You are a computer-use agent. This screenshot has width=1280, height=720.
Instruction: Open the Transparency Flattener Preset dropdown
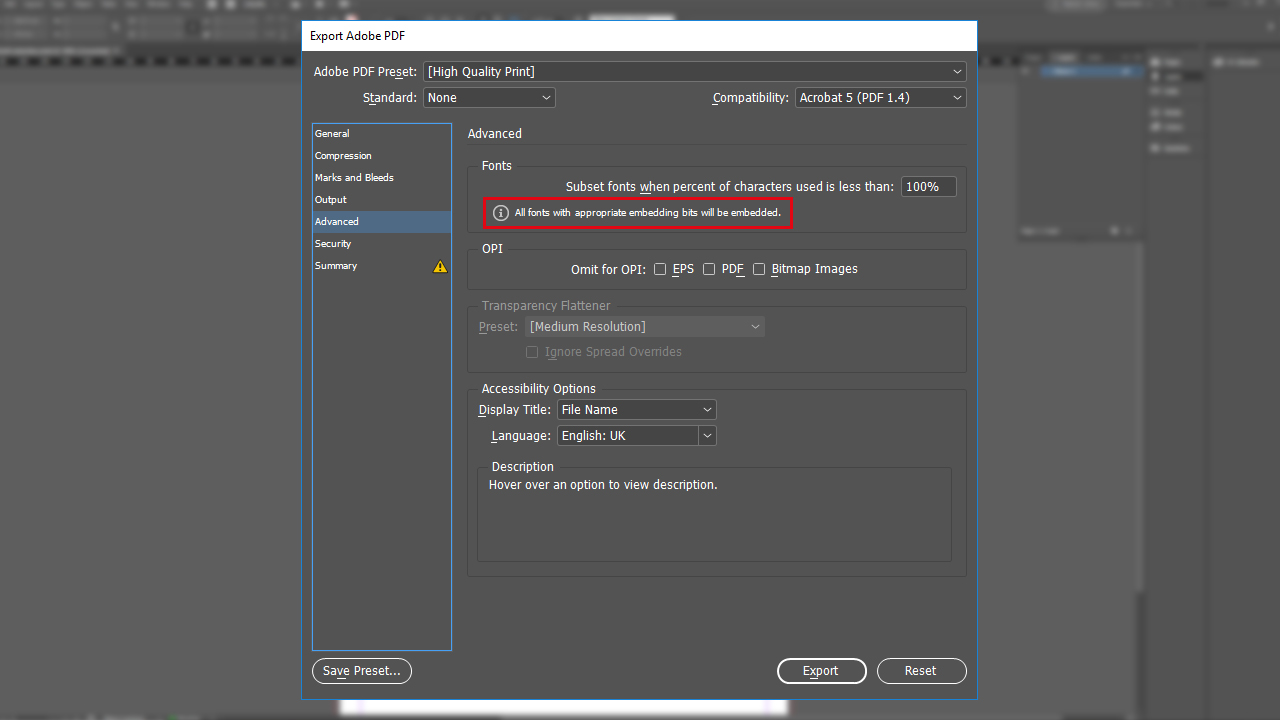[645, 326]
